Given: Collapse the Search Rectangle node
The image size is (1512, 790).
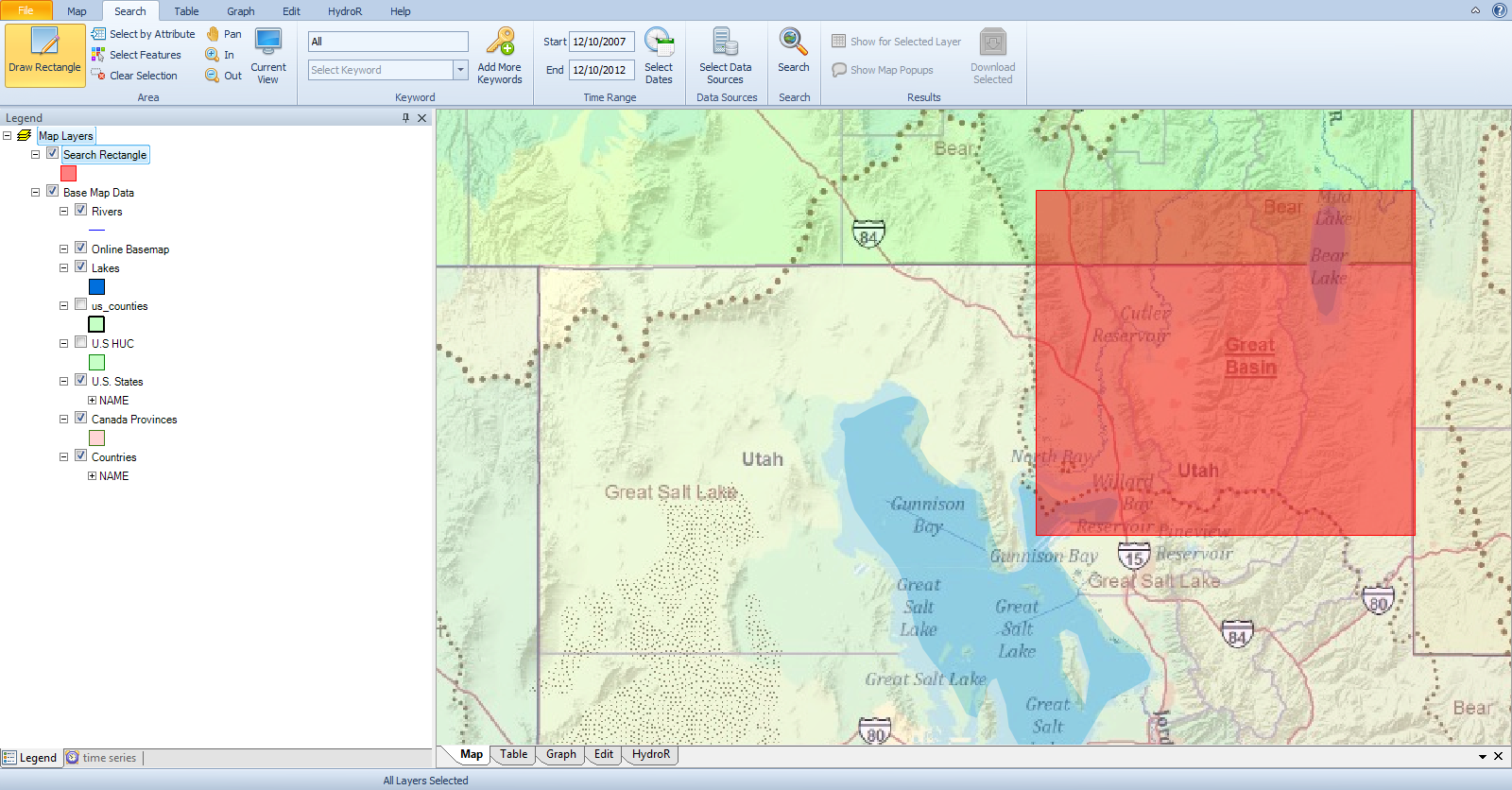Looking at the screenshot, I should 36,155.
